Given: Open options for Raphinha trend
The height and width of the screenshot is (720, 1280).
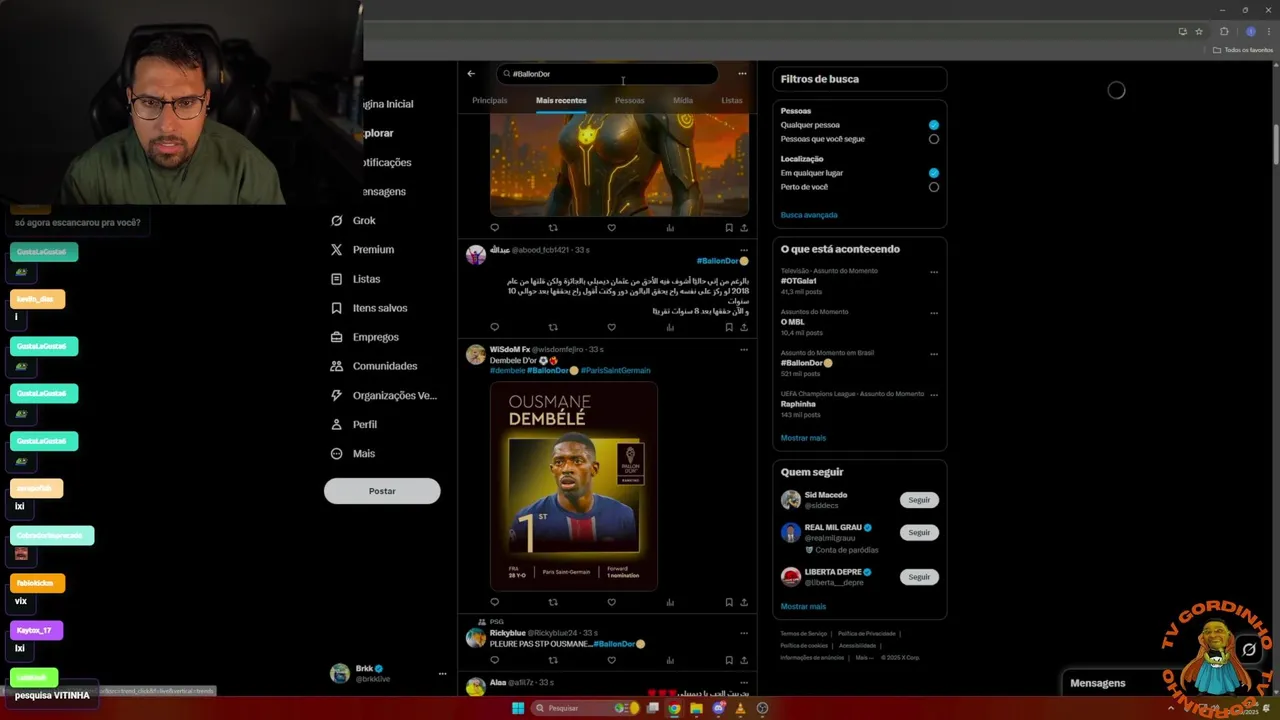Looking at the screenshot, I should 934,395.
